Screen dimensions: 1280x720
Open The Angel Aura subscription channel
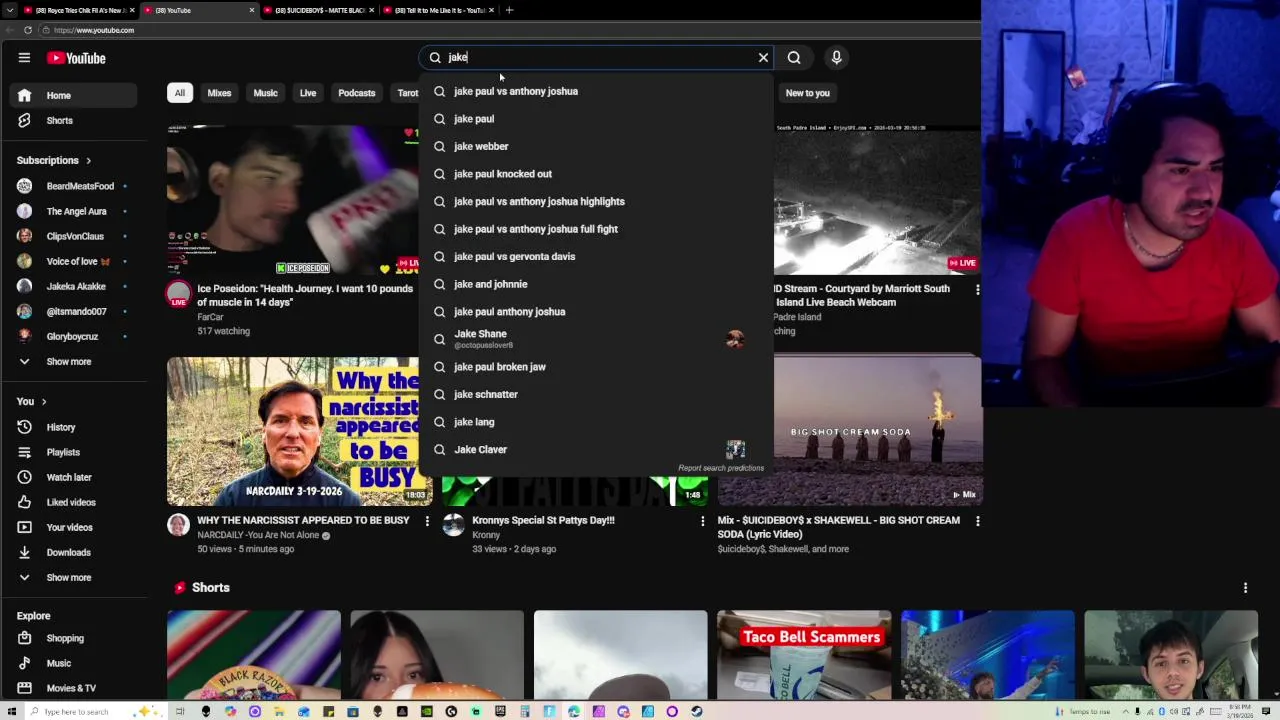tap(74, 211)
